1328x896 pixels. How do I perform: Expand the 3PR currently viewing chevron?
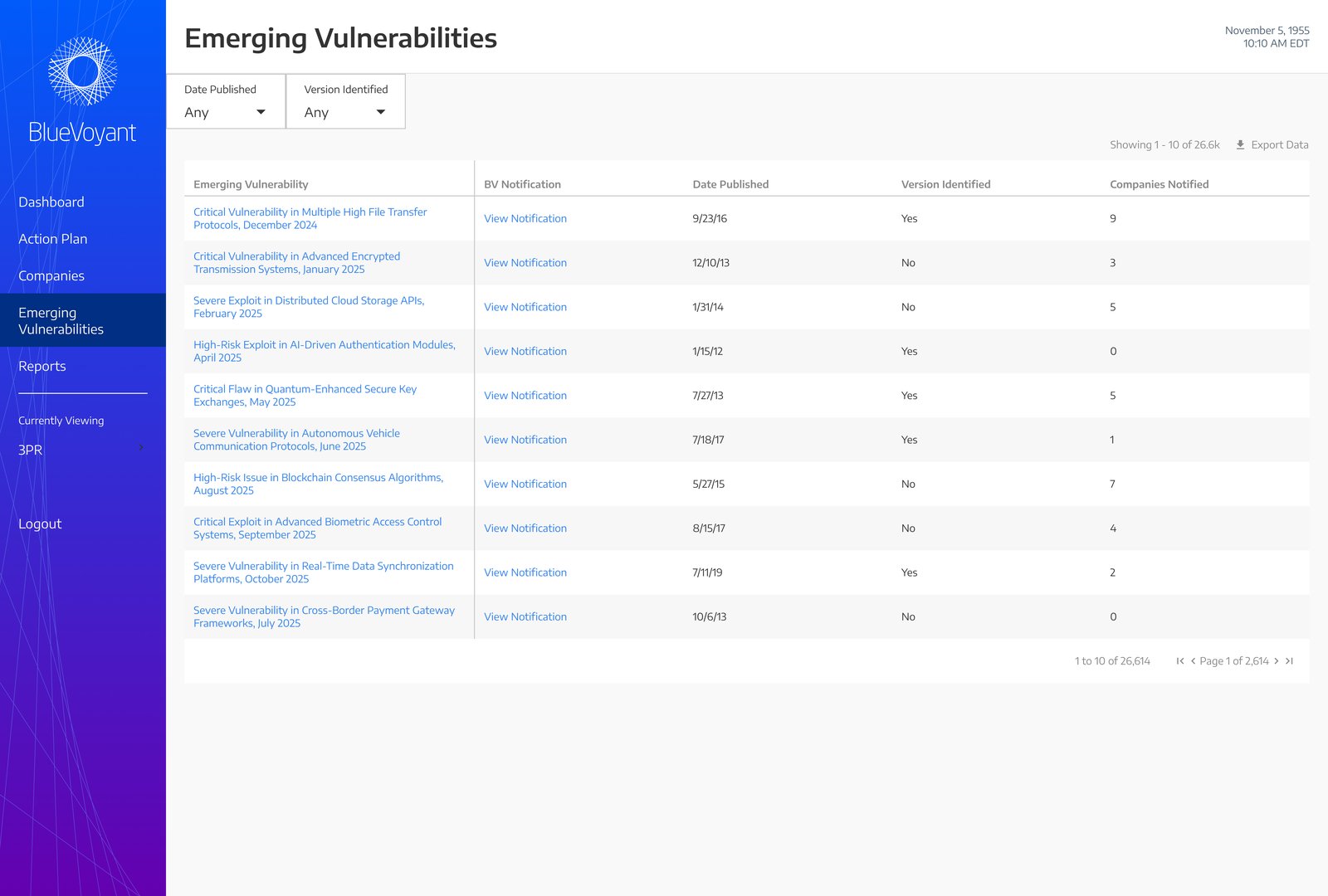click(x=141, y=448)
